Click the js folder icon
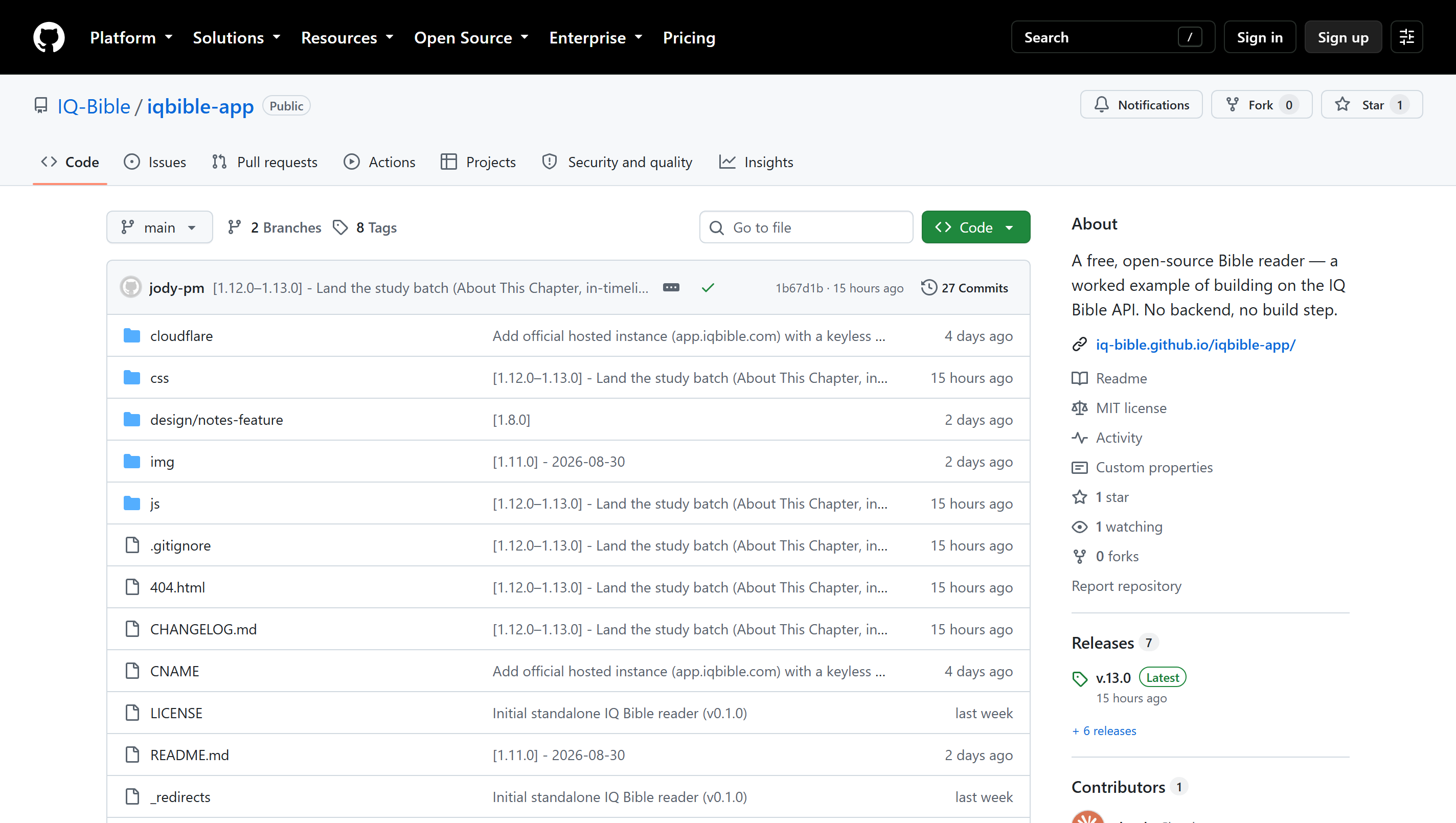 pos(132,504)
